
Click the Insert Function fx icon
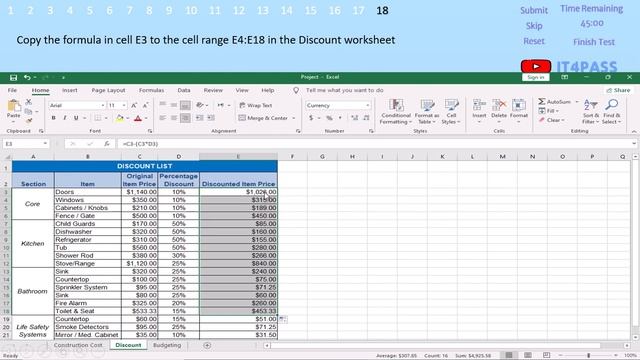pyautogui.click(x=107, y=144)
